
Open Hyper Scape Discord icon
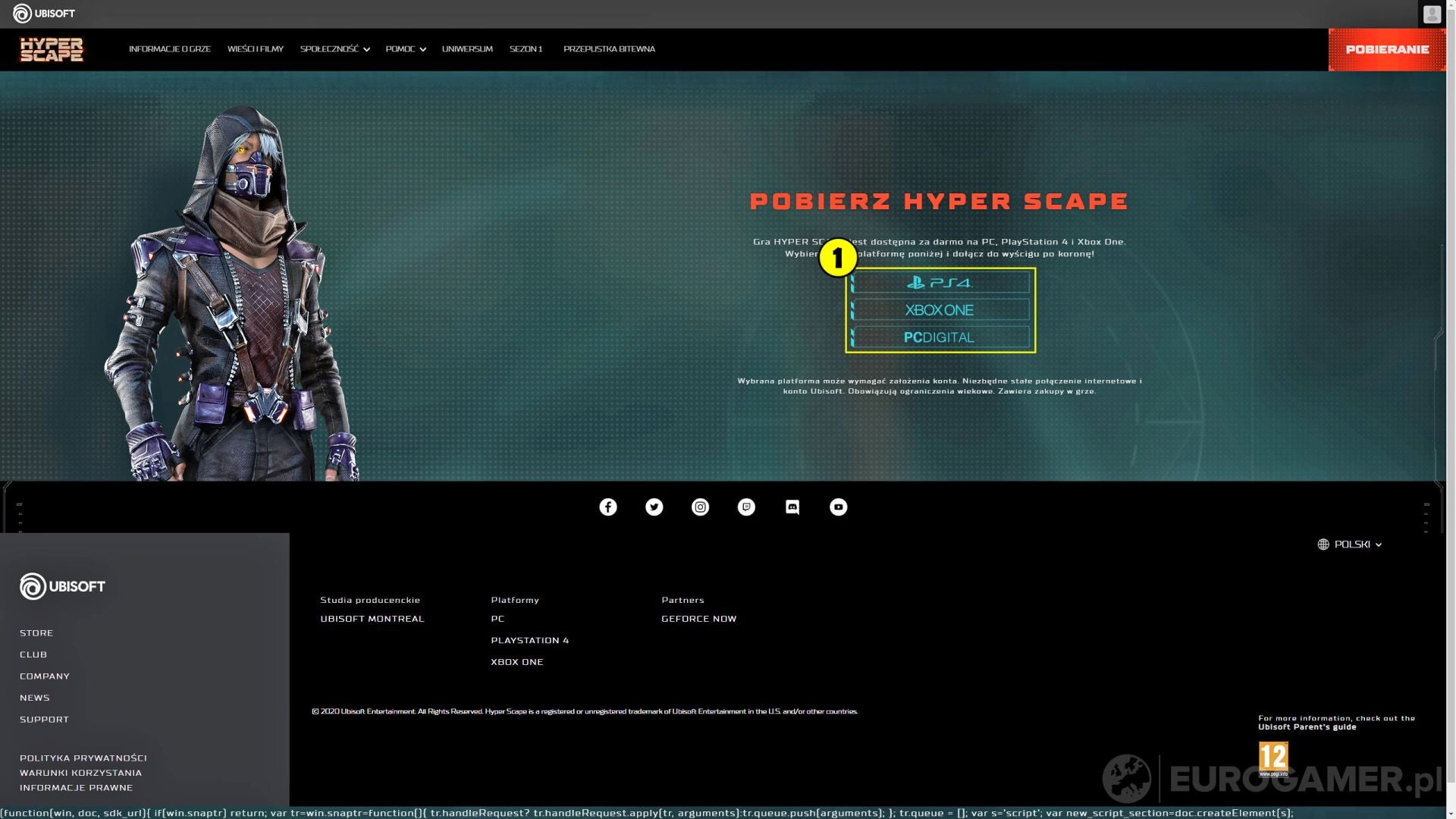792,507
